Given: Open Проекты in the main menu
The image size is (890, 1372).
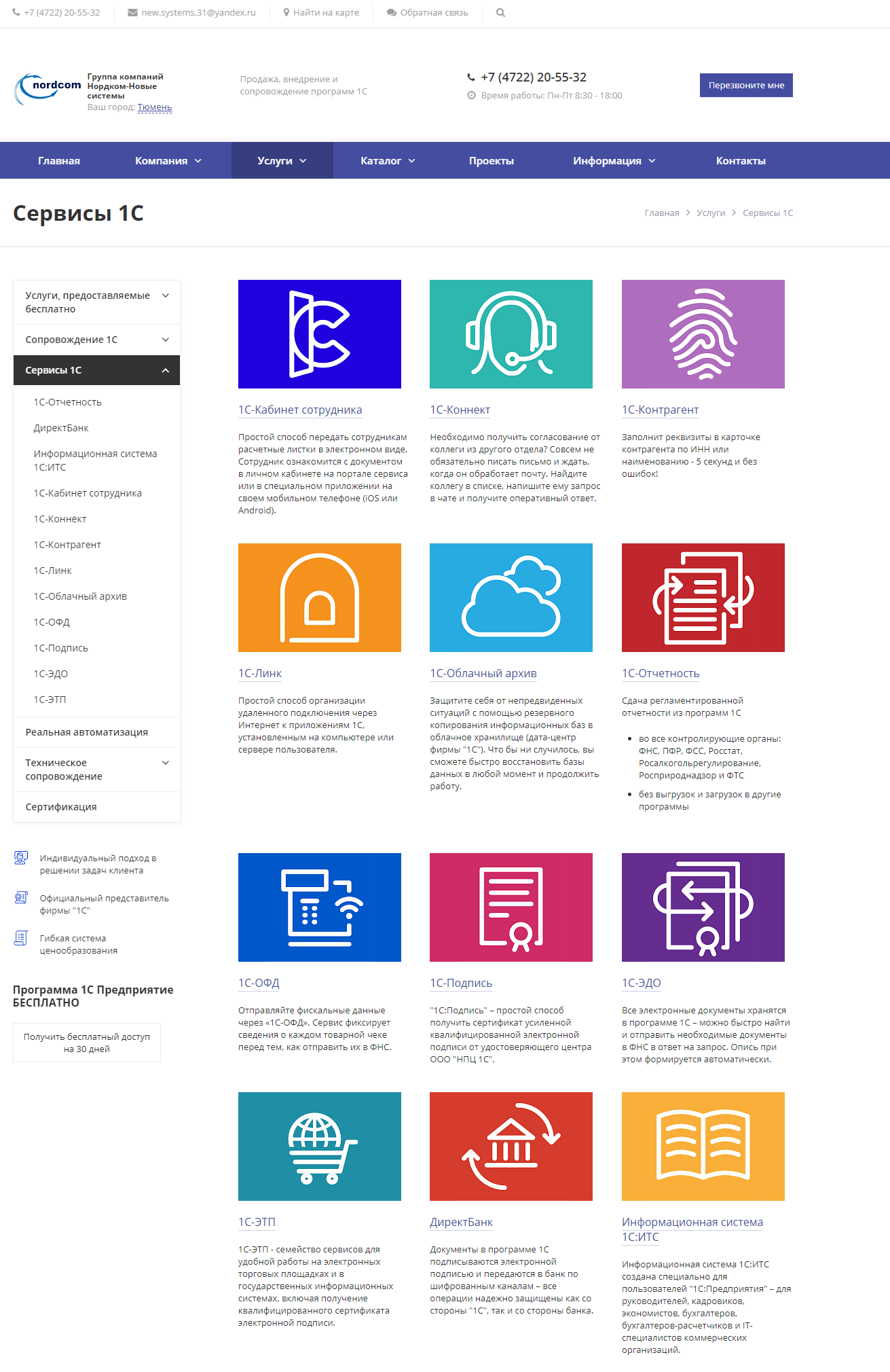Looking at the screenshot, I should click(492, 161).
